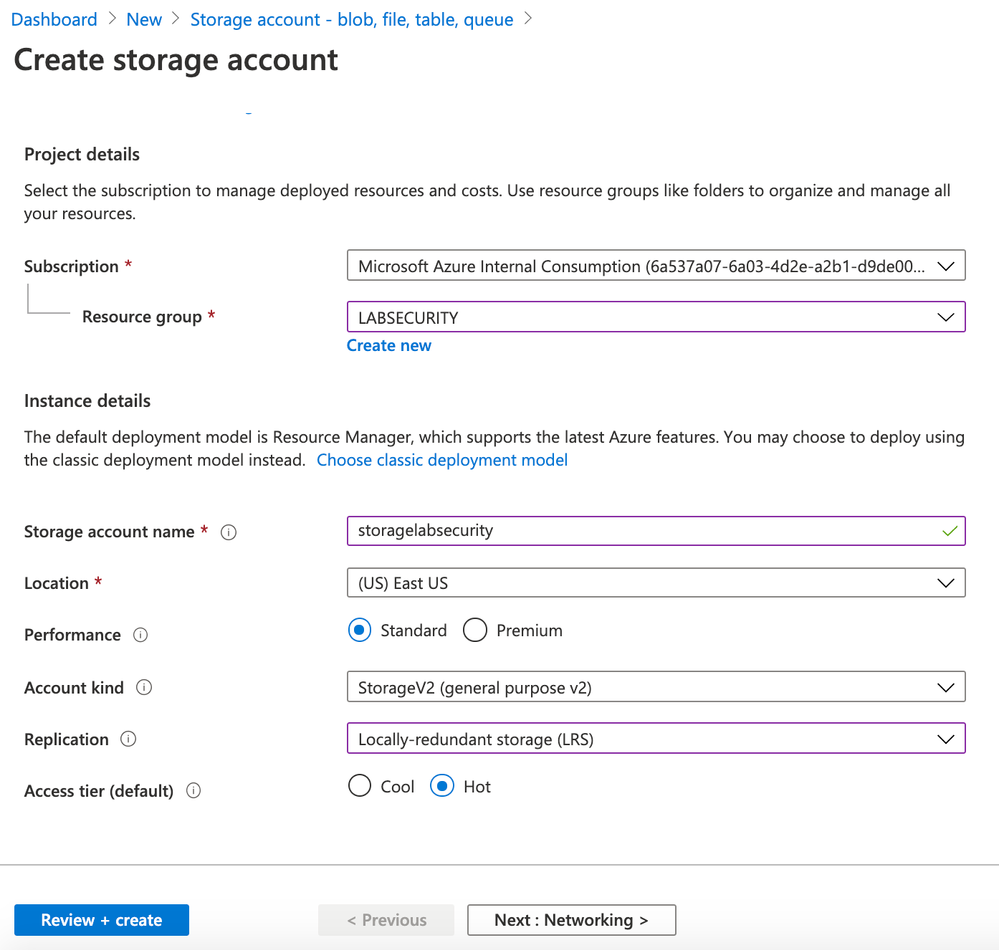This screenshot has height=950, width=999.
Task: Click the Storage account name text field
Action: pos(640,530)
